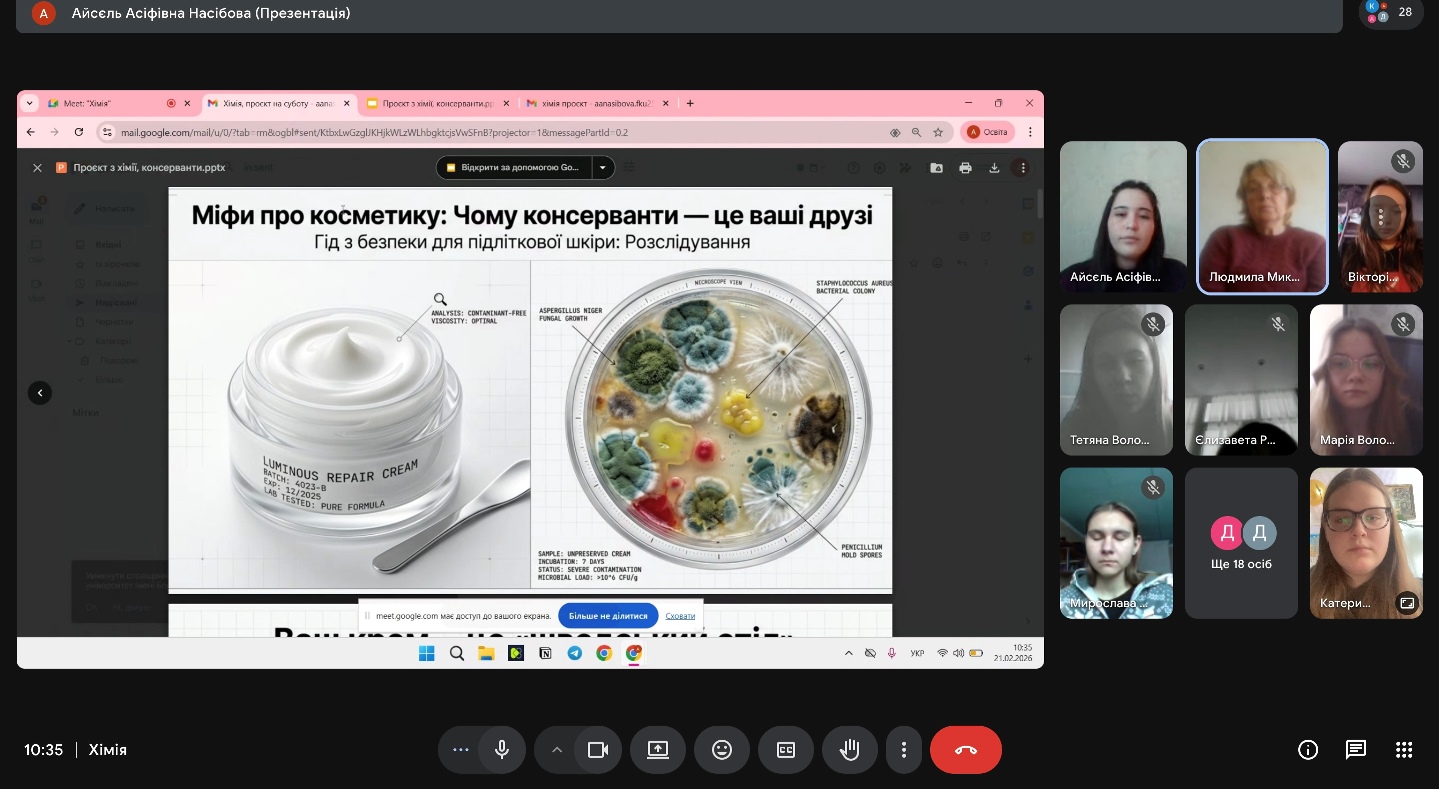Open the meeting chat panel
The height and width of the screenshot is (789, 1439).
[1355, 750]
